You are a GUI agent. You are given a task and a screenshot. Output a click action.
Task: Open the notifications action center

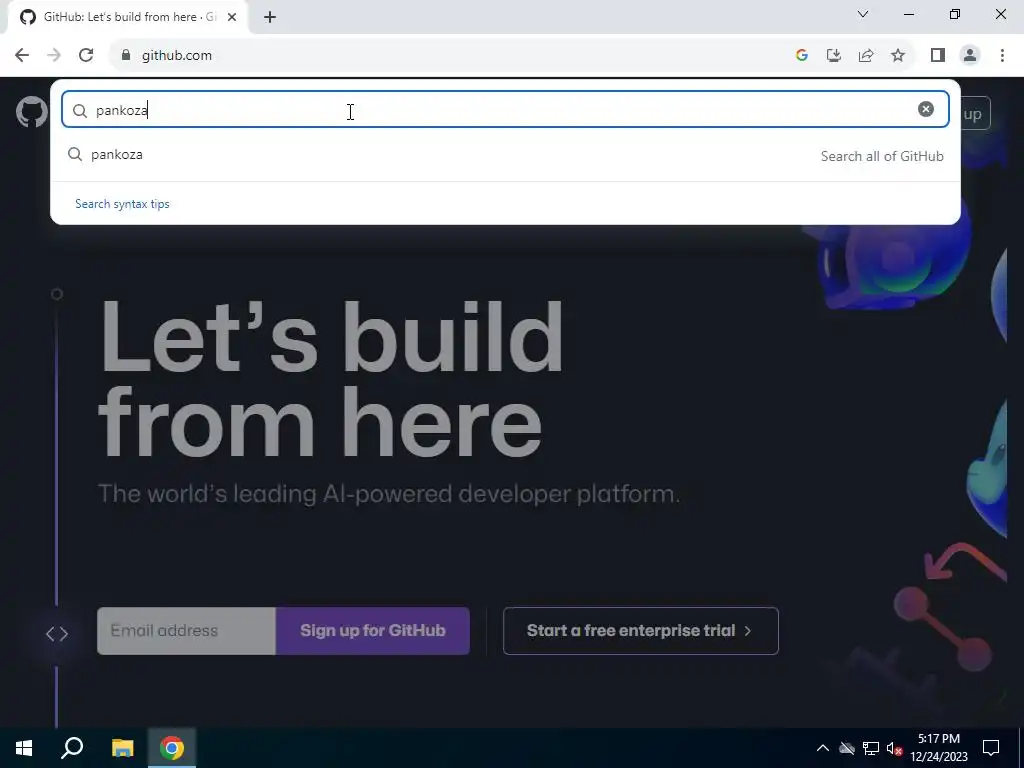point(991,748)
